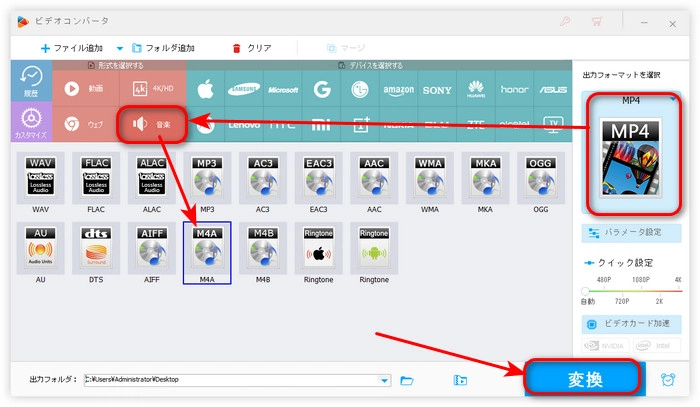Choose the OGG audio format icon
700x407 pixels.
(539, 178)
